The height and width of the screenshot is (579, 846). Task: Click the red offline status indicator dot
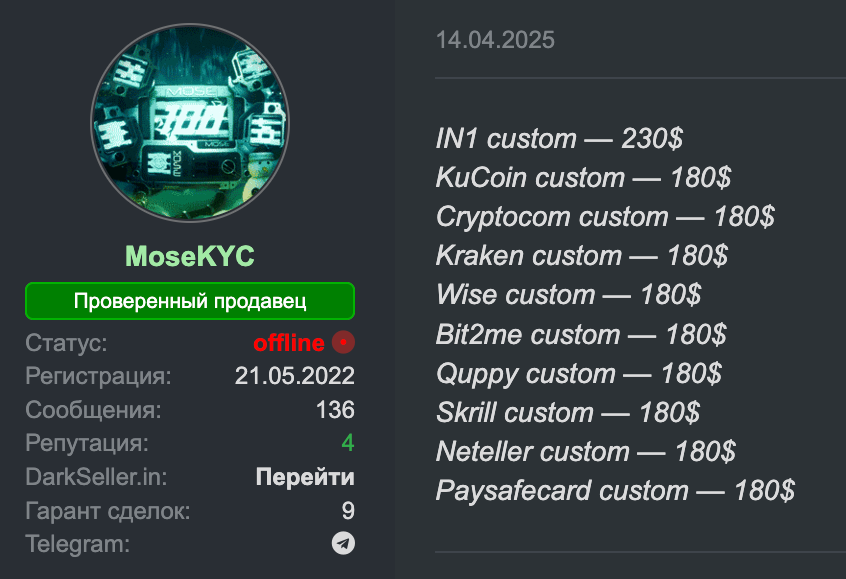342,342
